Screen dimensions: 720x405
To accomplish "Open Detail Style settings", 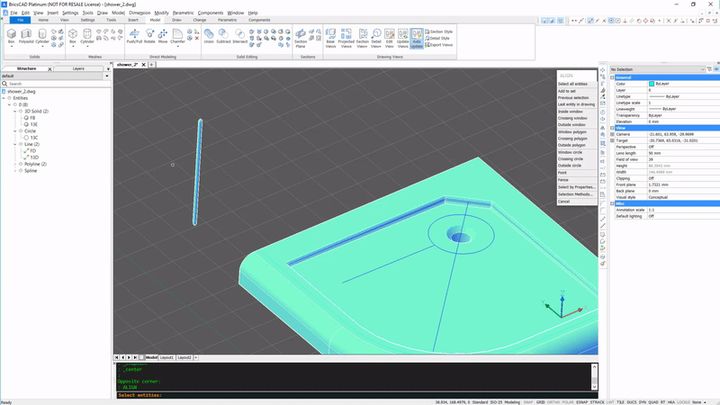I will click(x=438, y=38).
